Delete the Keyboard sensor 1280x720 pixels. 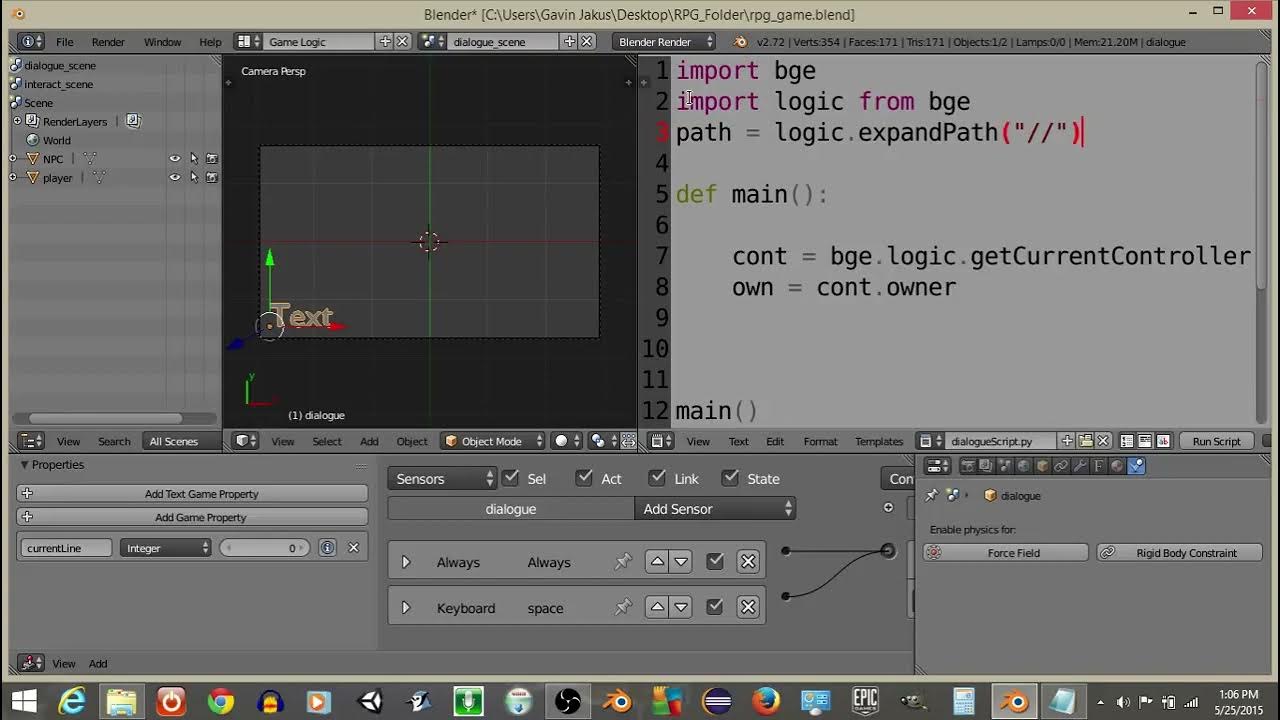coord(748,608)
